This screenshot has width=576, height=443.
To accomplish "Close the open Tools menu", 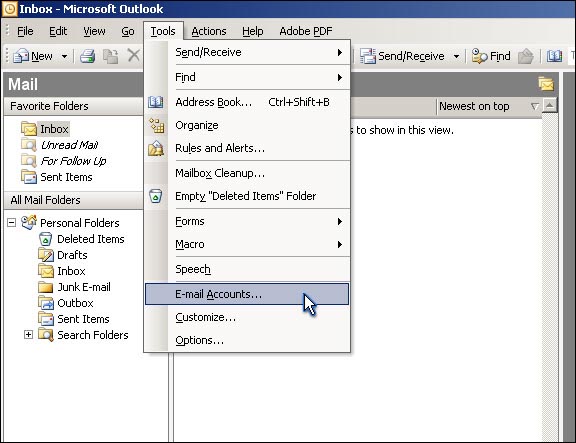I will 163,31.
